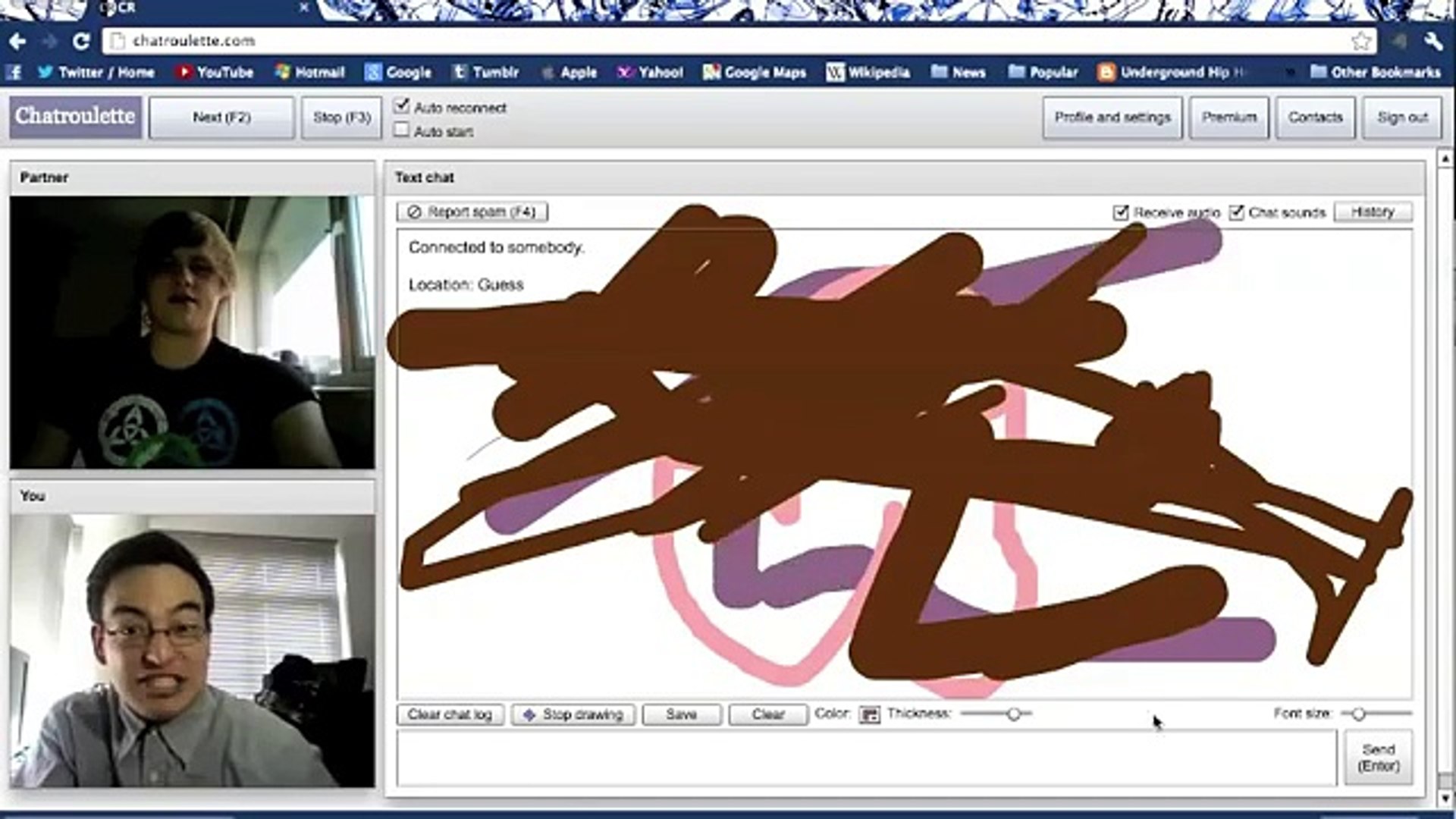Click the page scrollbar up arrow

[1445, 159]
